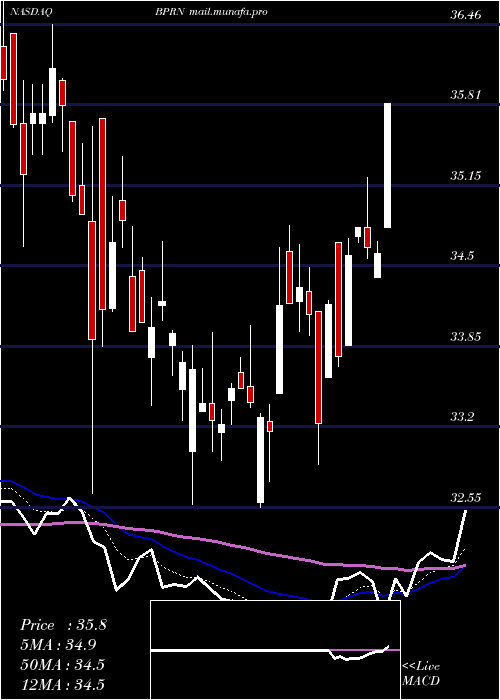The image size is (500, 700).
Task: Click the 5MA : 34.9 readout
Action: (58, 644)
